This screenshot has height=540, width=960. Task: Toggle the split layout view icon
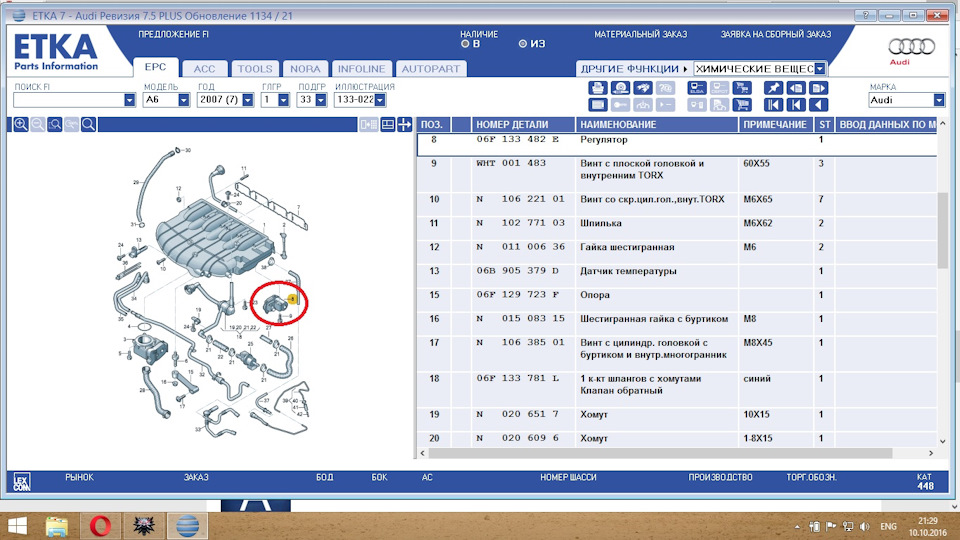click(x=388, y=125)
